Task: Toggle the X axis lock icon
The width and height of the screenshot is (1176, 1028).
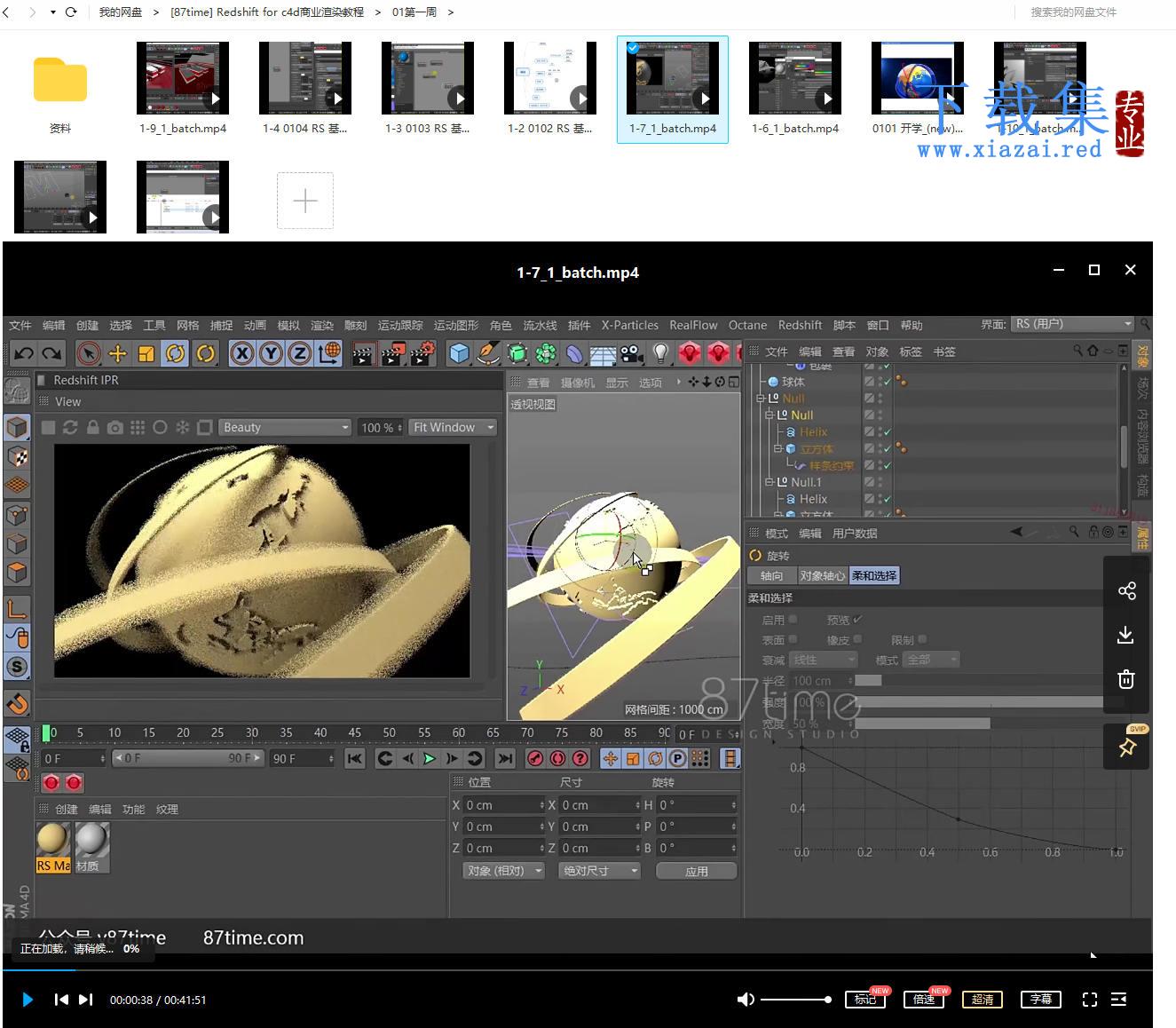Action: click(241, 353)
